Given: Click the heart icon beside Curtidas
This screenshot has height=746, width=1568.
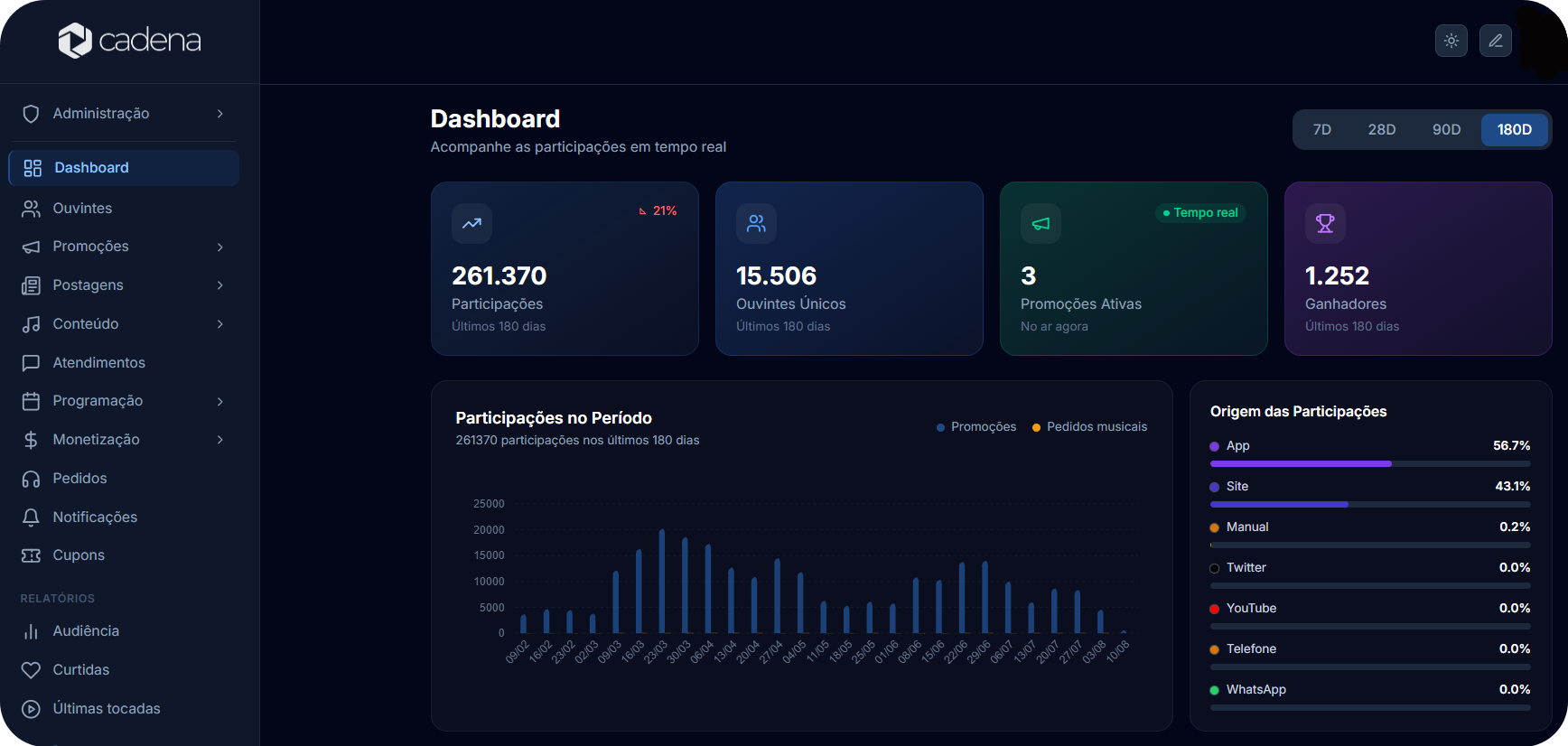Looking at the screenshot, I should pos(31,670).
